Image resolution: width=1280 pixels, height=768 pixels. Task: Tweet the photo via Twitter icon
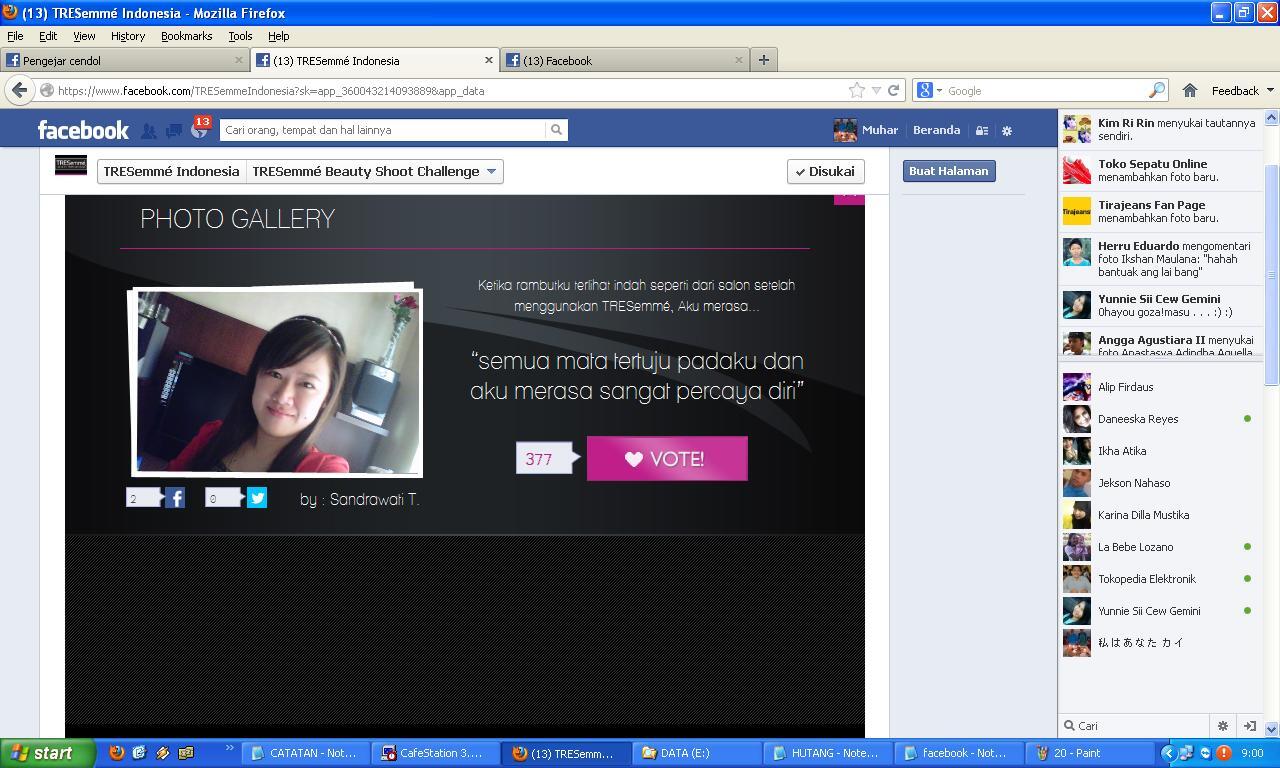tap(257, 498)
